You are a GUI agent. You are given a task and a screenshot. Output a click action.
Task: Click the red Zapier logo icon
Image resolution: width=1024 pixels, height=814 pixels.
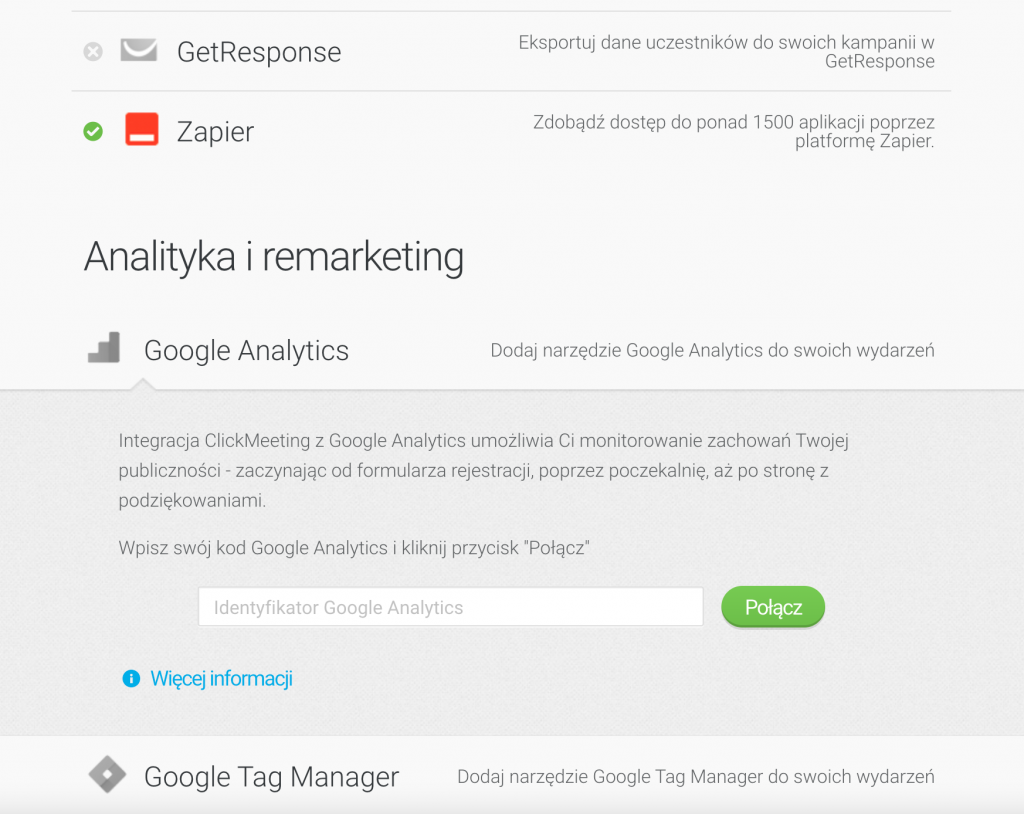click(142, 130)
